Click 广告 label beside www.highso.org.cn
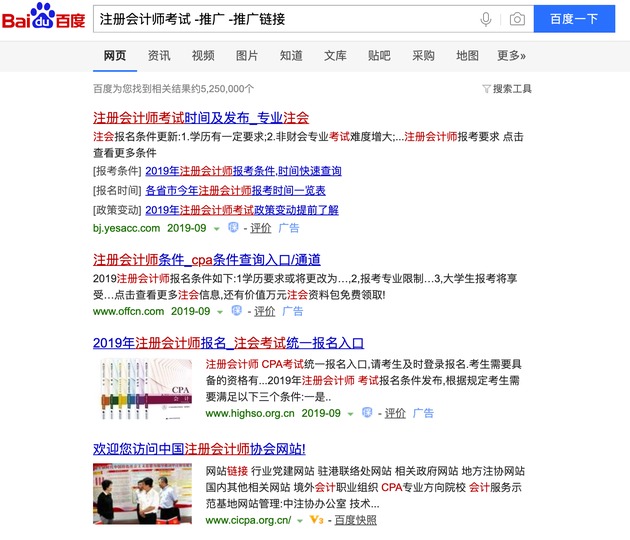 tap(423, 413)
